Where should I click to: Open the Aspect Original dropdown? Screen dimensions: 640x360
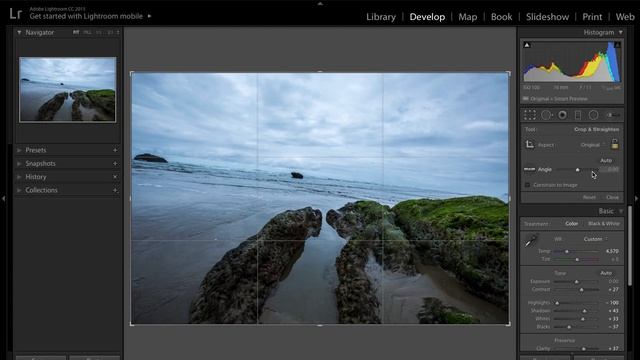coord(593,145)
